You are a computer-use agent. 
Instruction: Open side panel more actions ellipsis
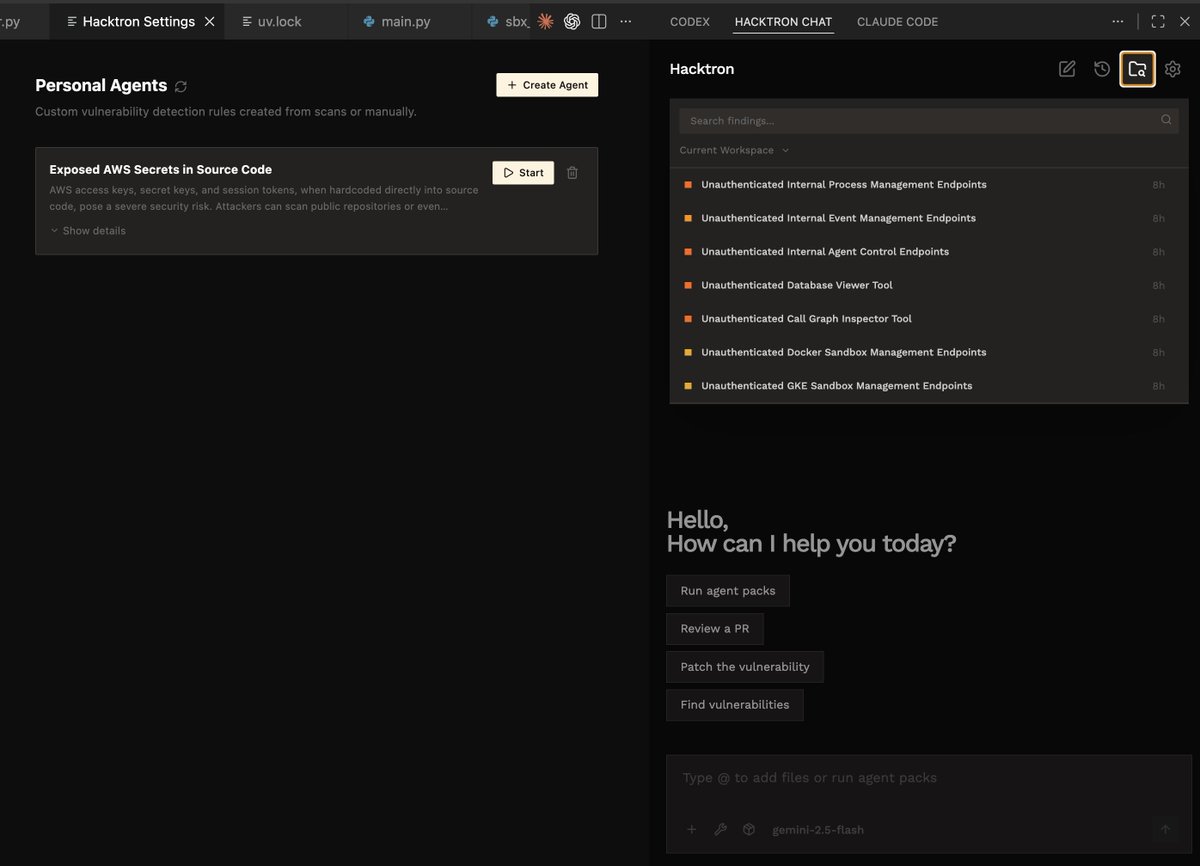tap(1118, 21)
